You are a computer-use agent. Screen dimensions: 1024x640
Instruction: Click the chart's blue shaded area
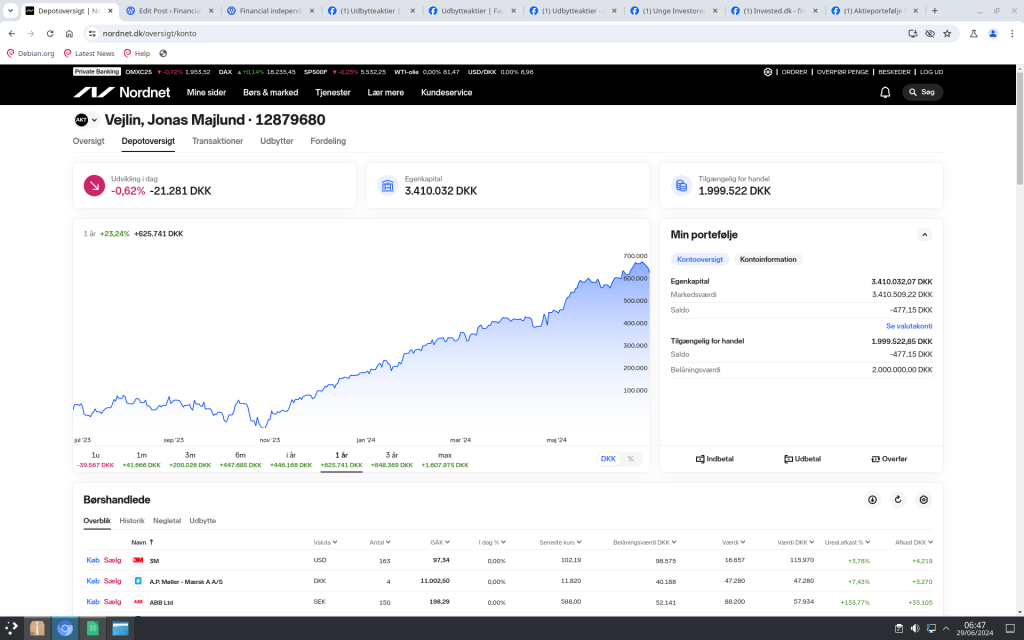coord(500,380)
